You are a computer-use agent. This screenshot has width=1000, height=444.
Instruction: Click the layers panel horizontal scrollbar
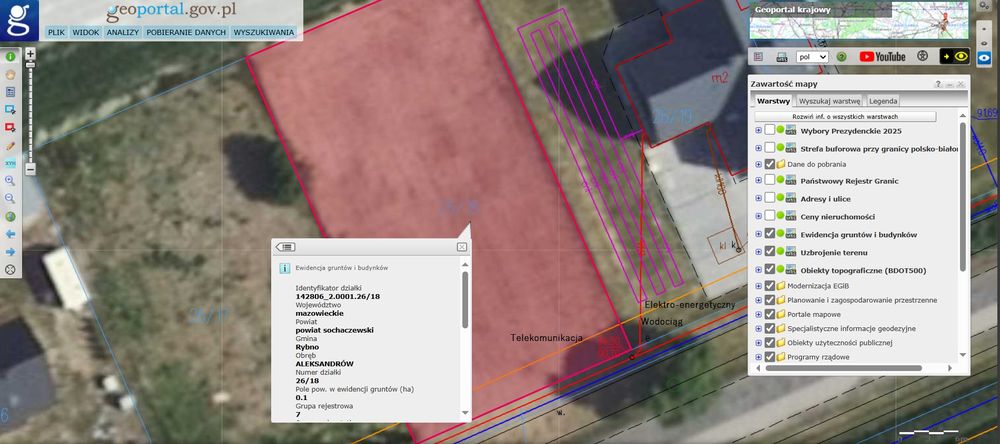[x=843, y=368]
